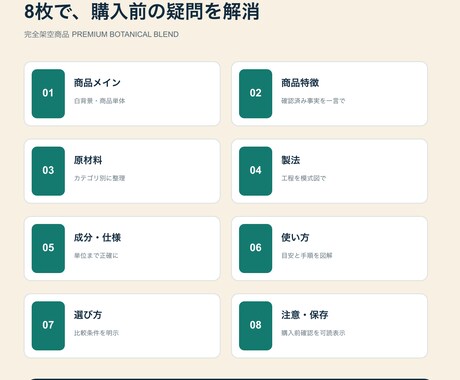This screenshot has width=460, height=380.
Task: Click the green 01 number badge
Action: pos(48,94)
